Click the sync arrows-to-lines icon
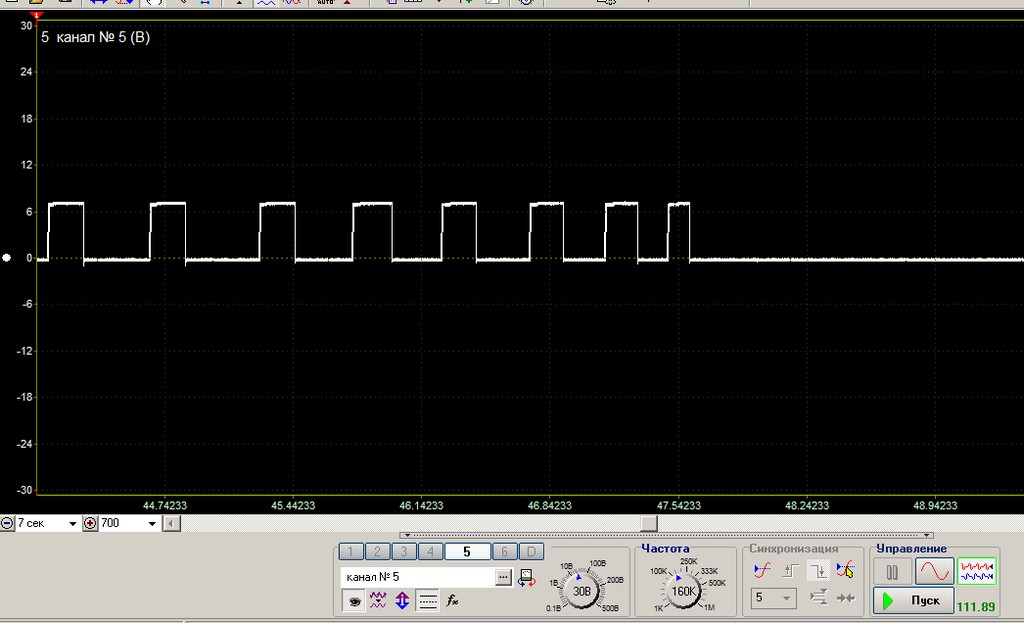1024x623 pixels. pos(818,598)
